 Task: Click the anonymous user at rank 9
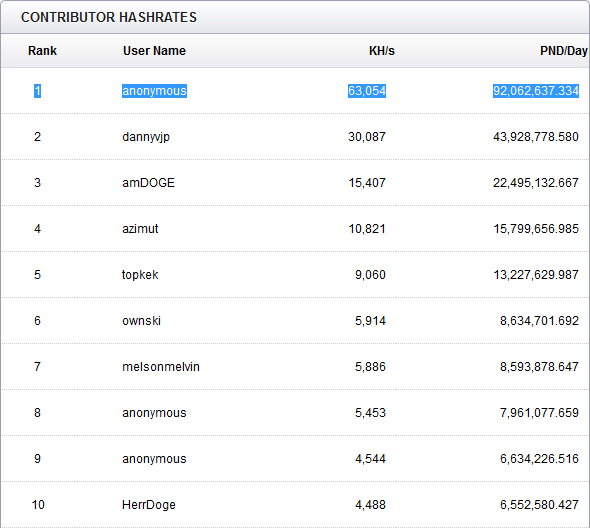tap(154, 459)
